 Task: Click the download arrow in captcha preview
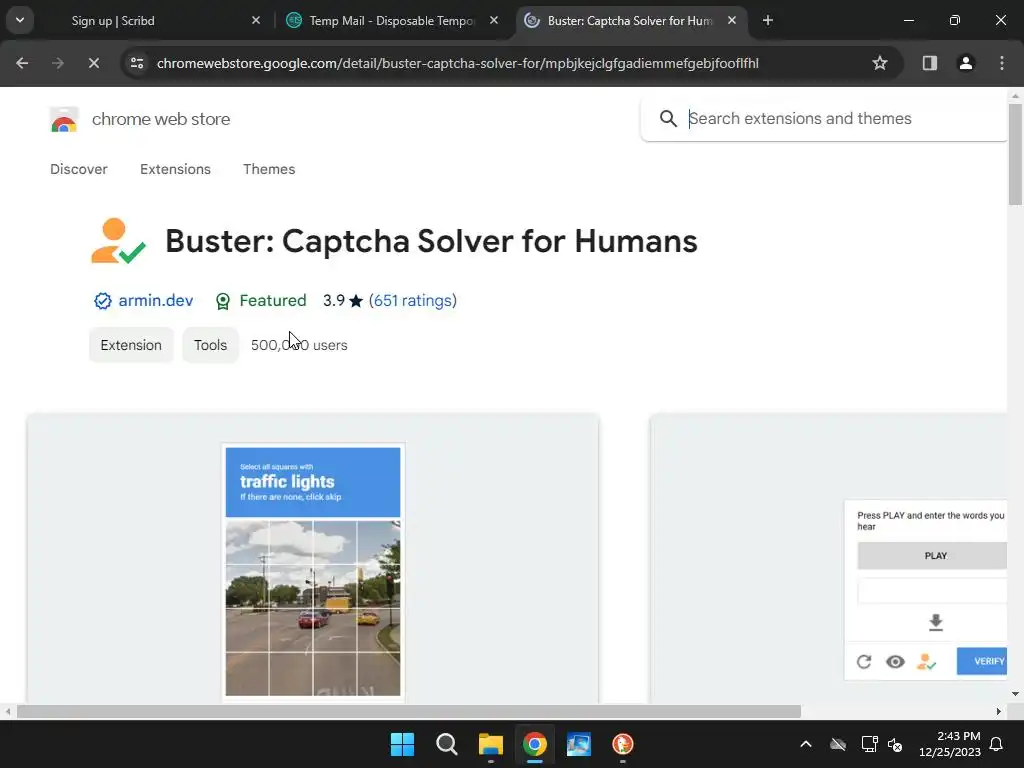click(x=935, y=622)
